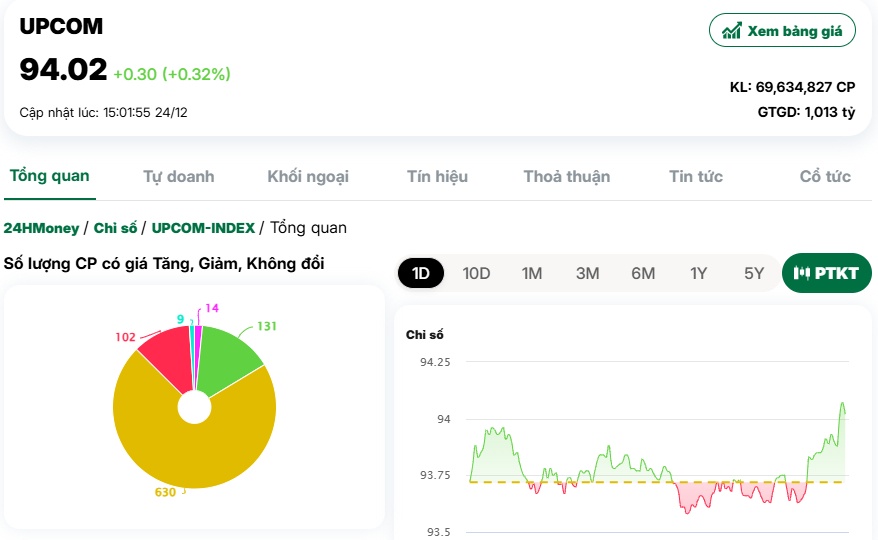Click the chart icon in Xem bảng giá
This screenshot has width=878, height=540.
731,30
